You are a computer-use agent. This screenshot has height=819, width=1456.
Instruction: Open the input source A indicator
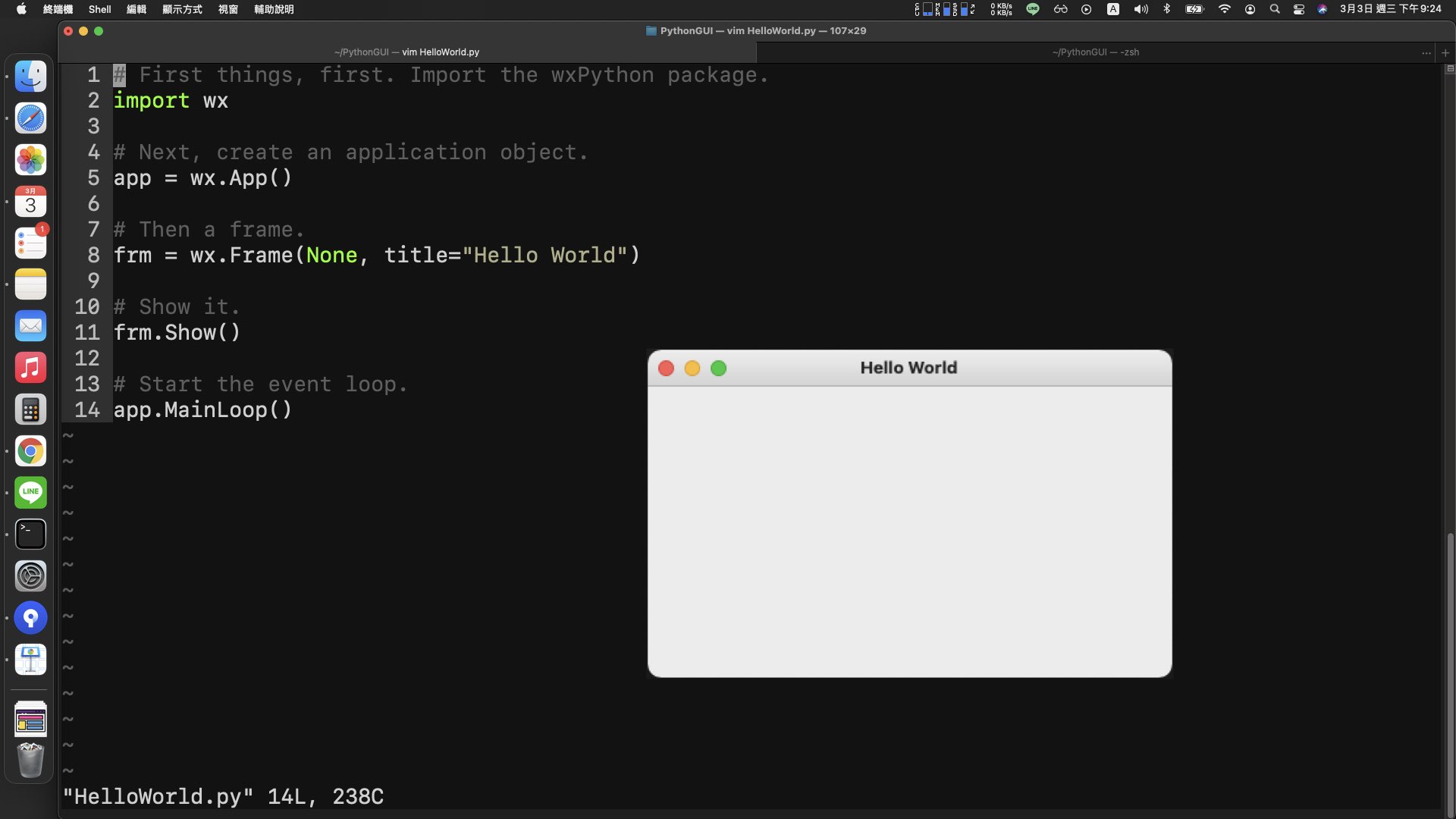[x=1112, y=9]
